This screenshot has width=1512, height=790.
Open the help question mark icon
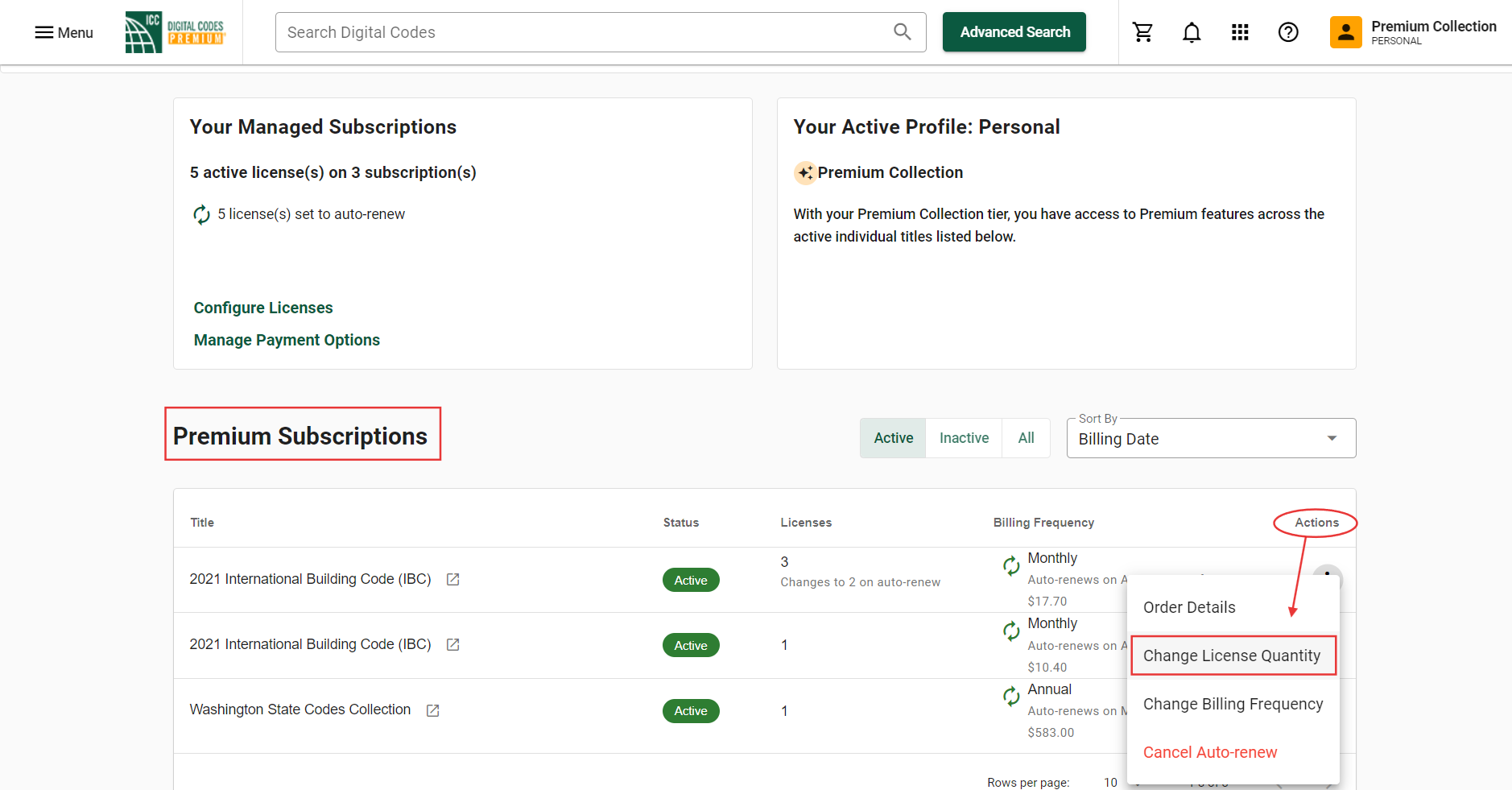click(1288, 32)
